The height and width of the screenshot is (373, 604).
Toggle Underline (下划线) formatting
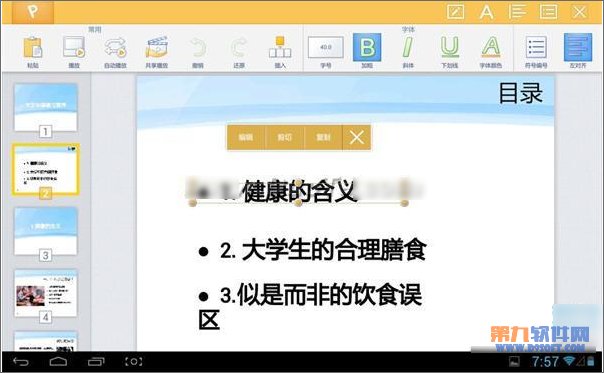click(x=450, y=47)
